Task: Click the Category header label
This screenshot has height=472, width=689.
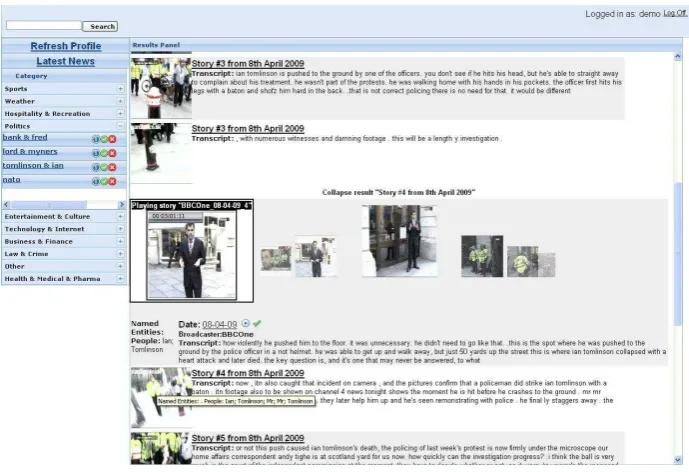Action: click(31, 76)
